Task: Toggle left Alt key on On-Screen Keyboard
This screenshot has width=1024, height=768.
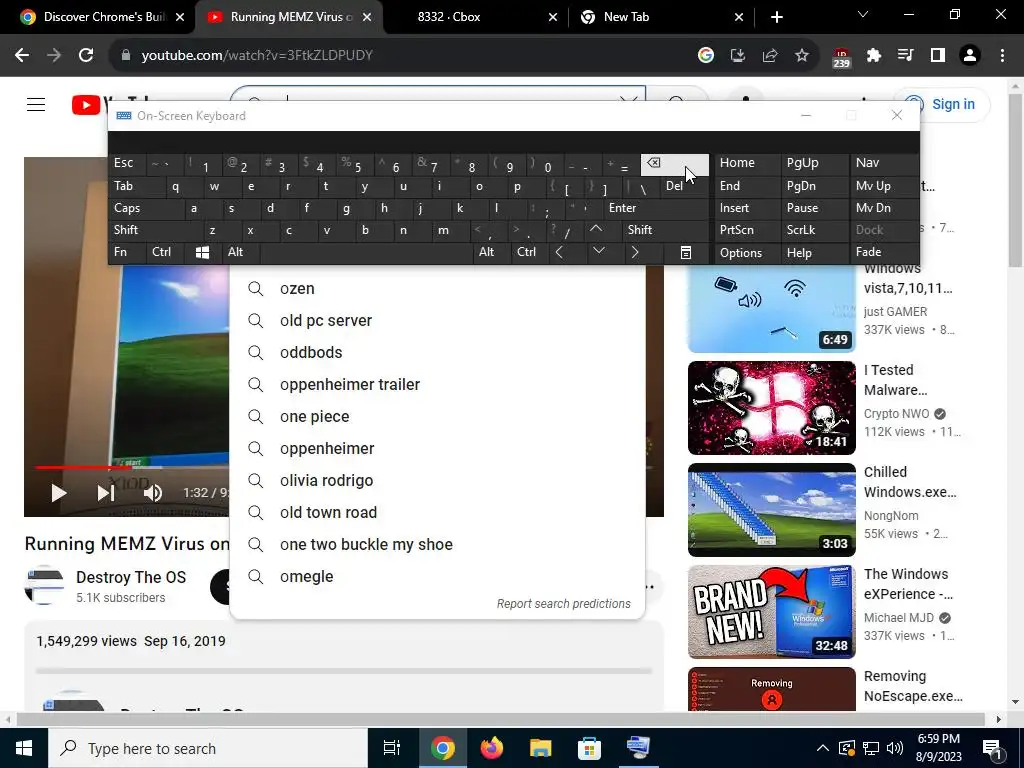Action: coord(240,253)
